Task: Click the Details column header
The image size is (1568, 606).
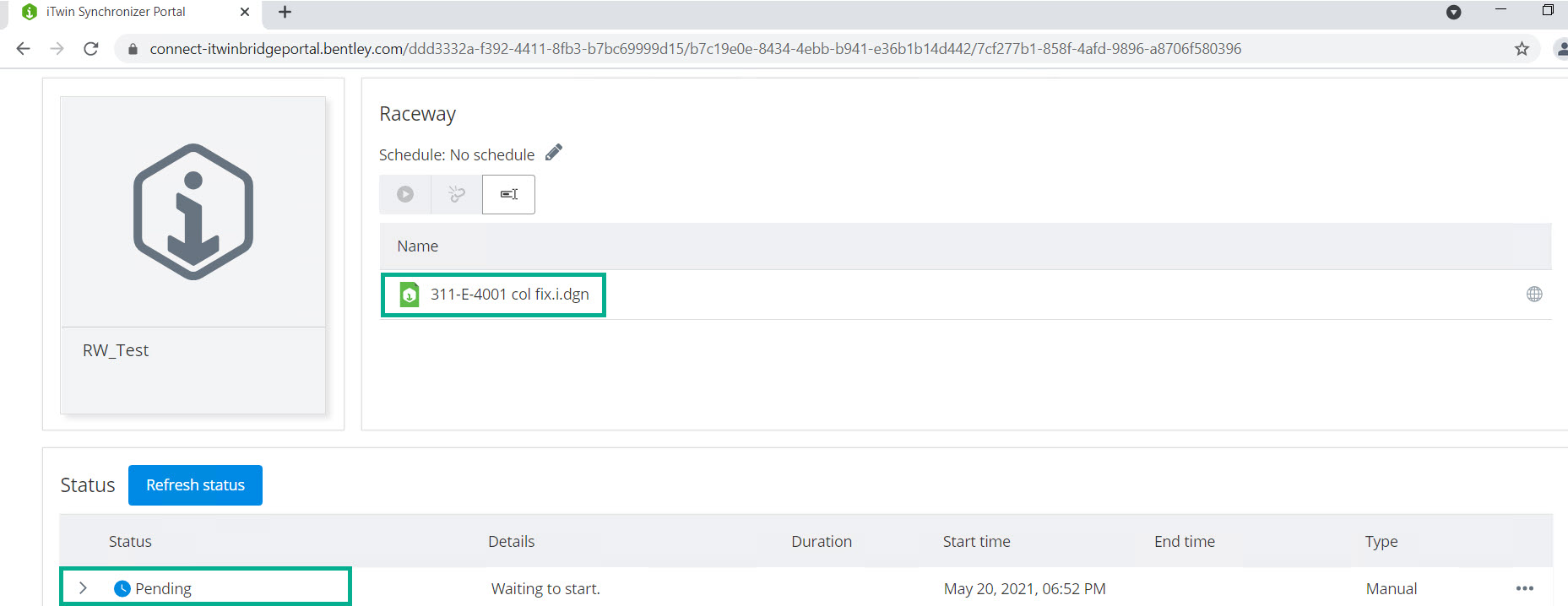Action: [512, 542]
